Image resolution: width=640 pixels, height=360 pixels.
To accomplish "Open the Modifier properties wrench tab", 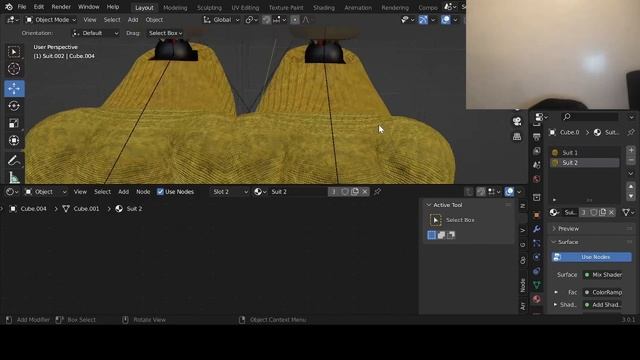I will [x=537, y=229].
